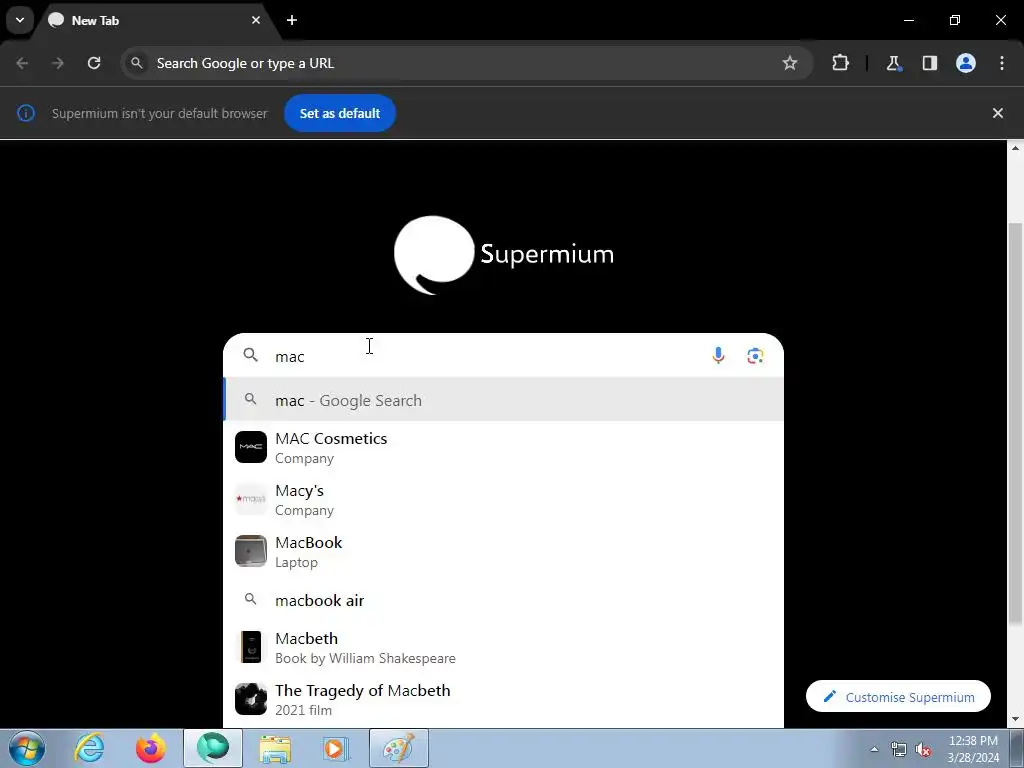The height and width of the screenshot is (768, 1024).
Task: Open Windows Media Player from taskbar
Action: pyautogui.click(x=336, y=748)
